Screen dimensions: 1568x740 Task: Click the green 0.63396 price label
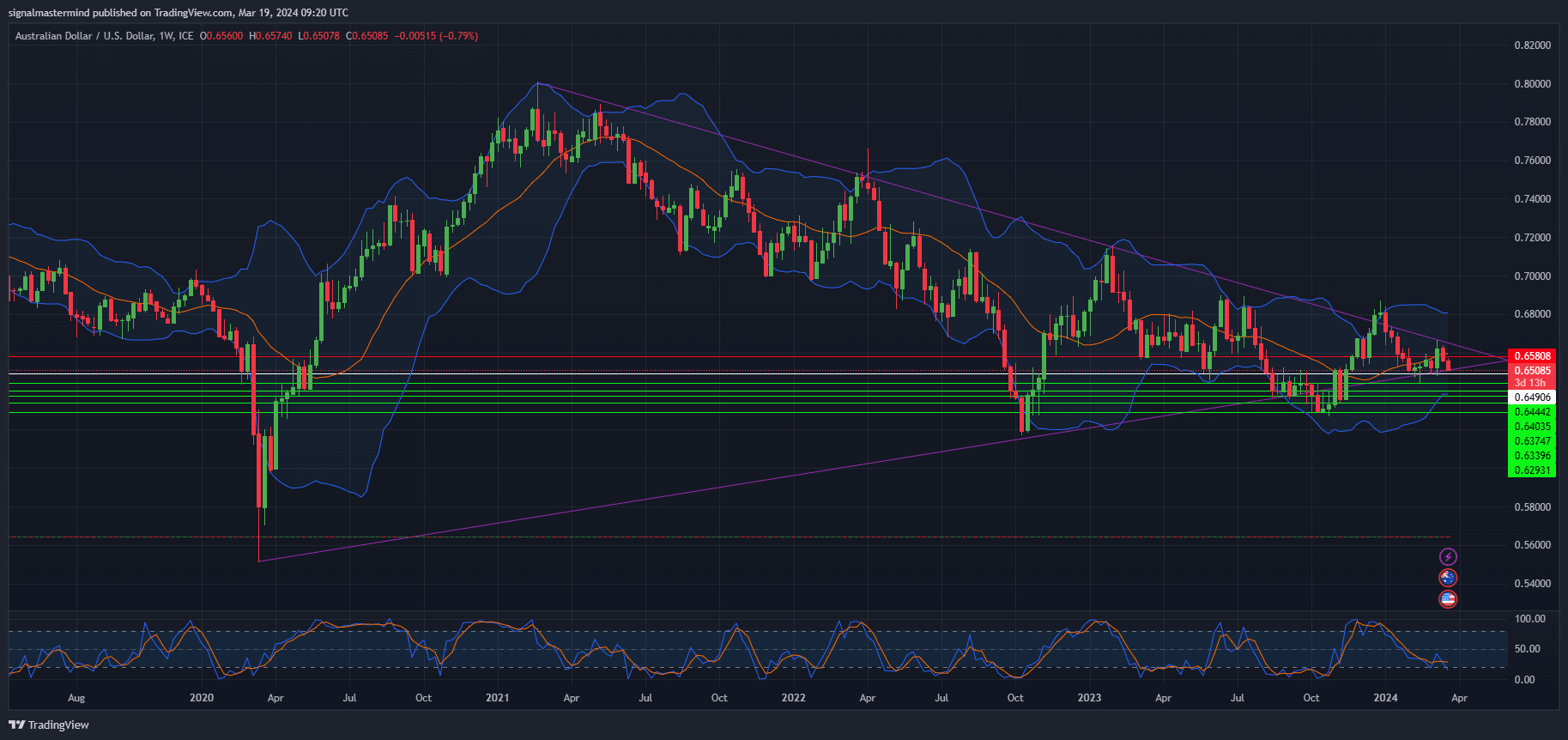(x=1532, y=456)
